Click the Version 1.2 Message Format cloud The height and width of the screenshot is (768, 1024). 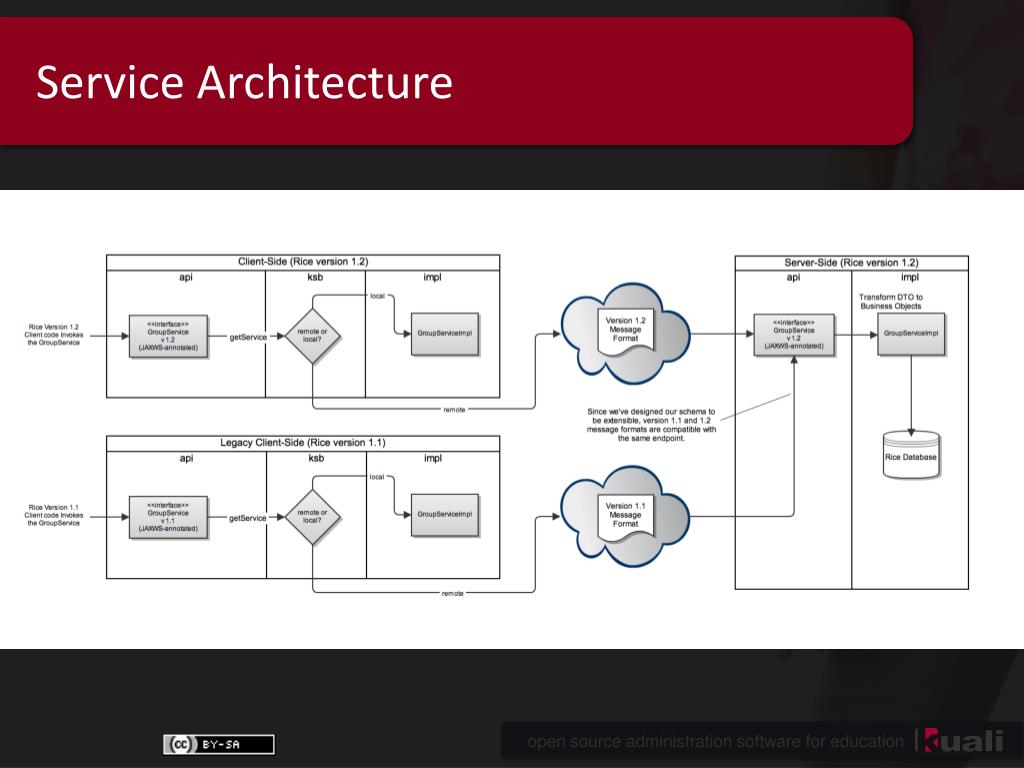(x=625, y=332)
